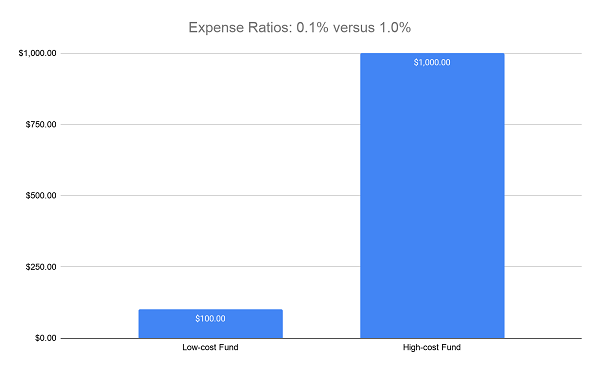Click the $750.00 y-axis tick label
Viewport: 600px width, 371px height.
[x=41, y=124]
